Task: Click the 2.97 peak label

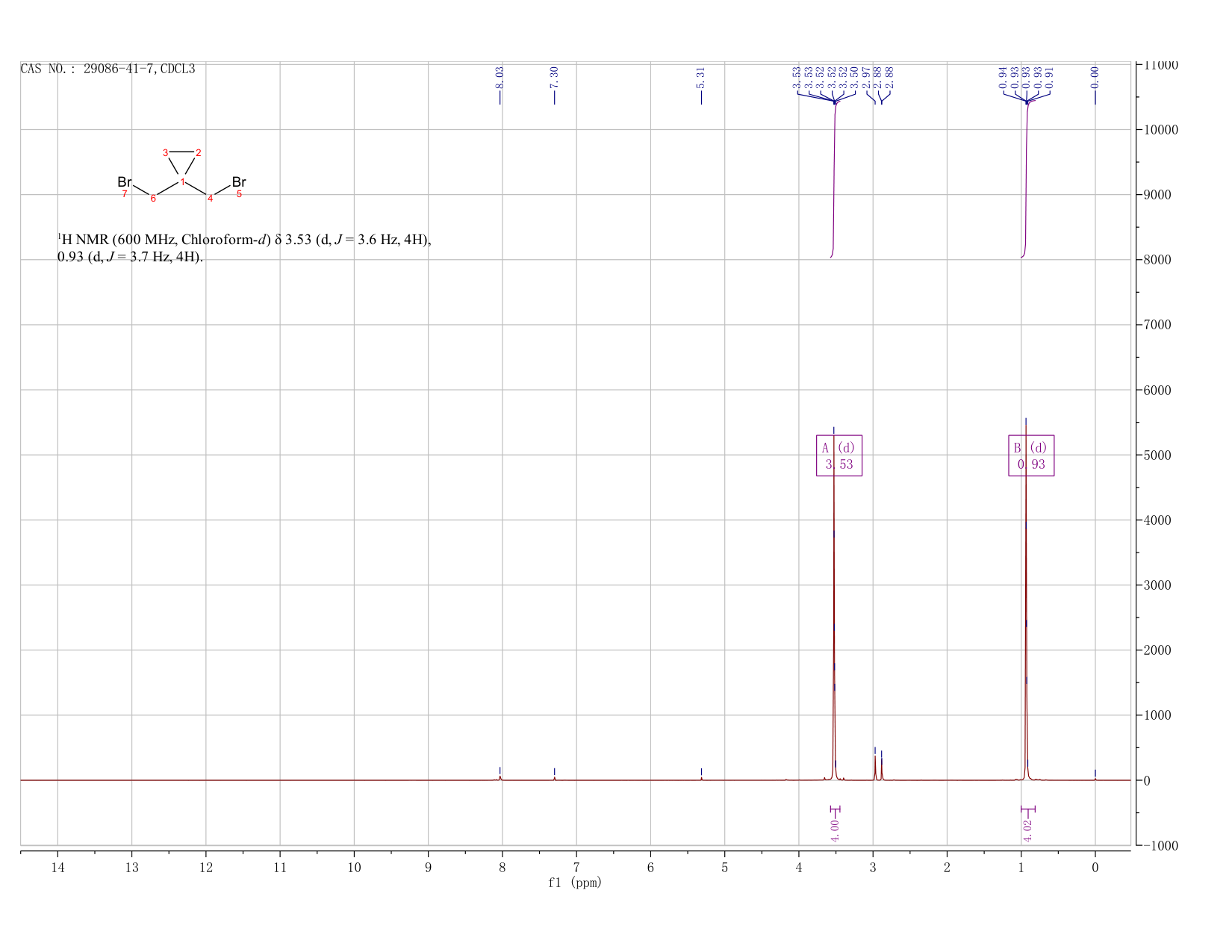Action: pyautogui.click(x=866, y=76)
